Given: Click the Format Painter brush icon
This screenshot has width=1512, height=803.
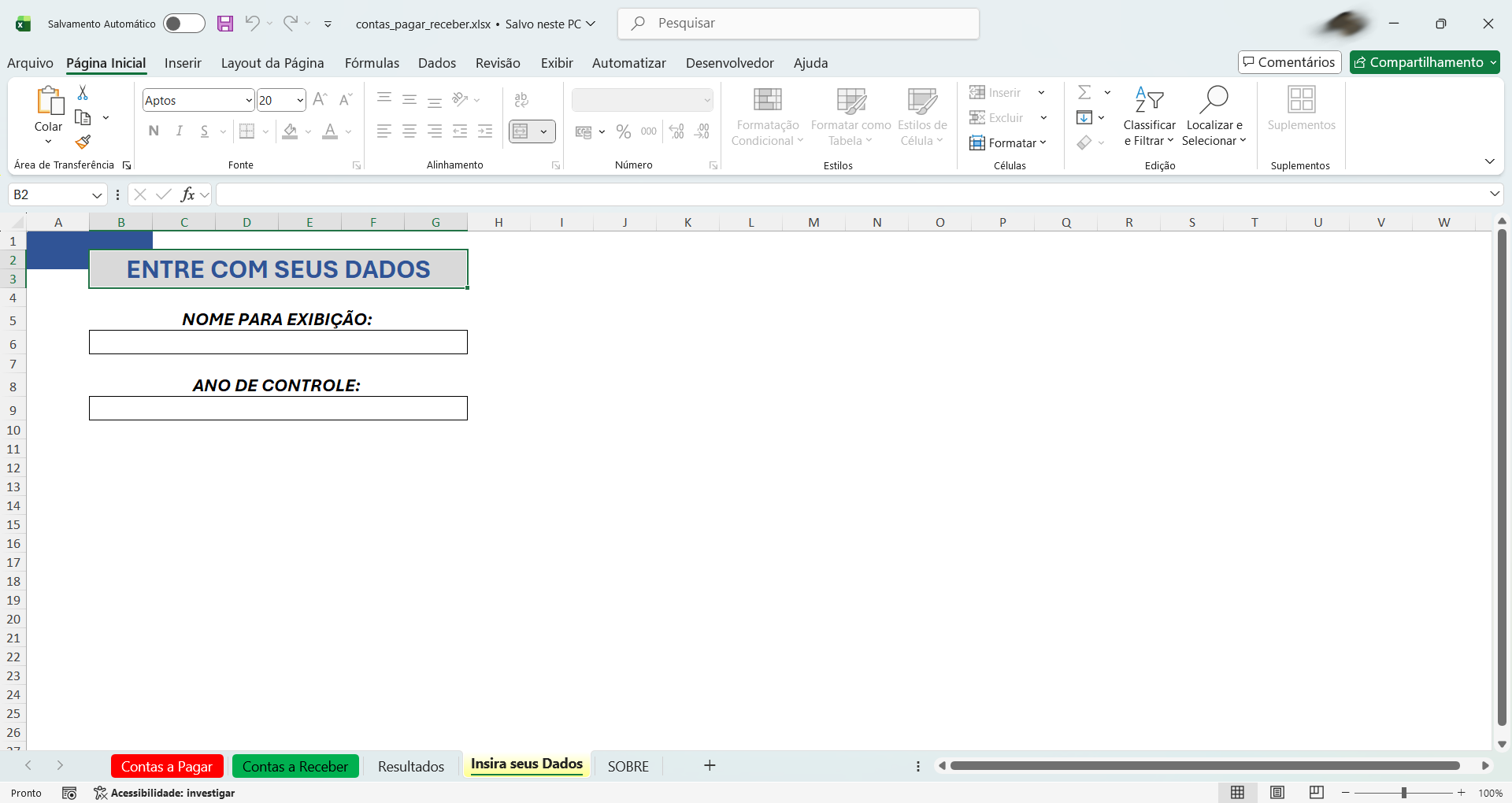Looking at the screenshot, I should coord(83,142).
